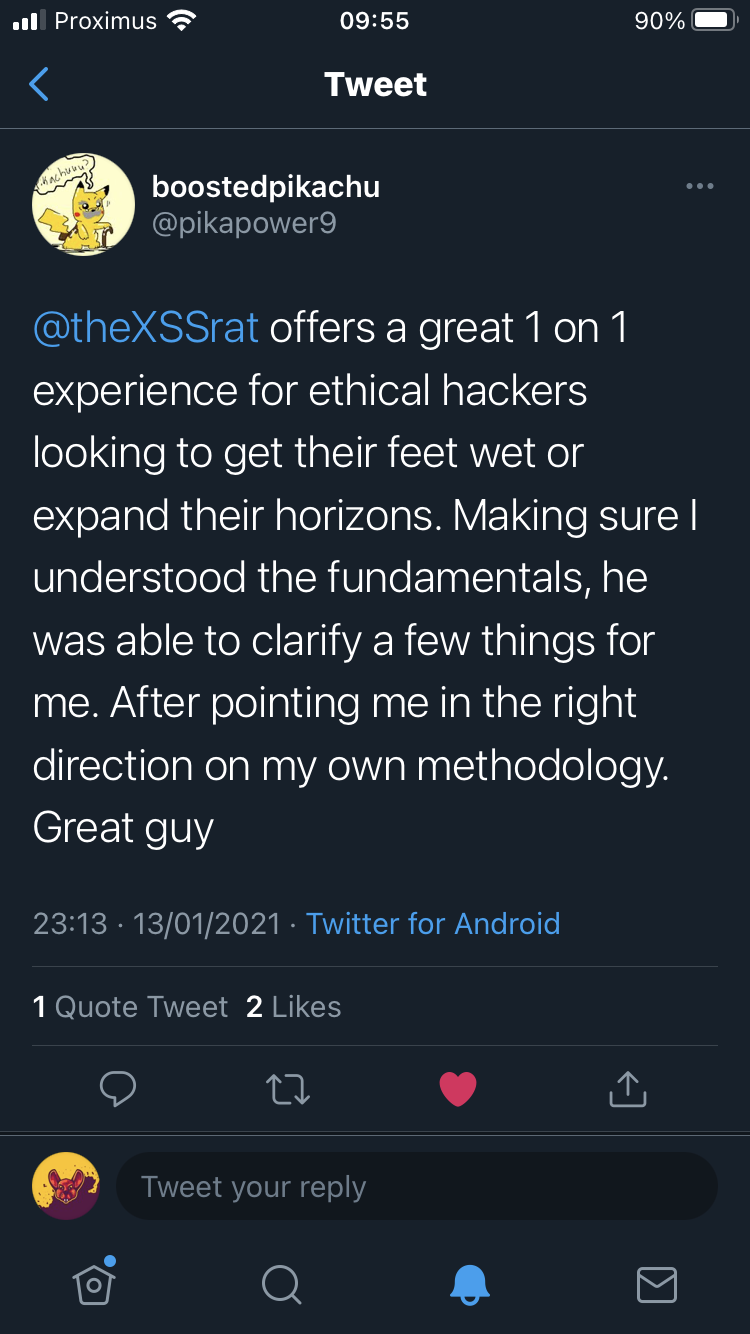Unlike the tweet with the heart
The height and width of the screenshot is (1334, 750).
(x=458, y=1089)
